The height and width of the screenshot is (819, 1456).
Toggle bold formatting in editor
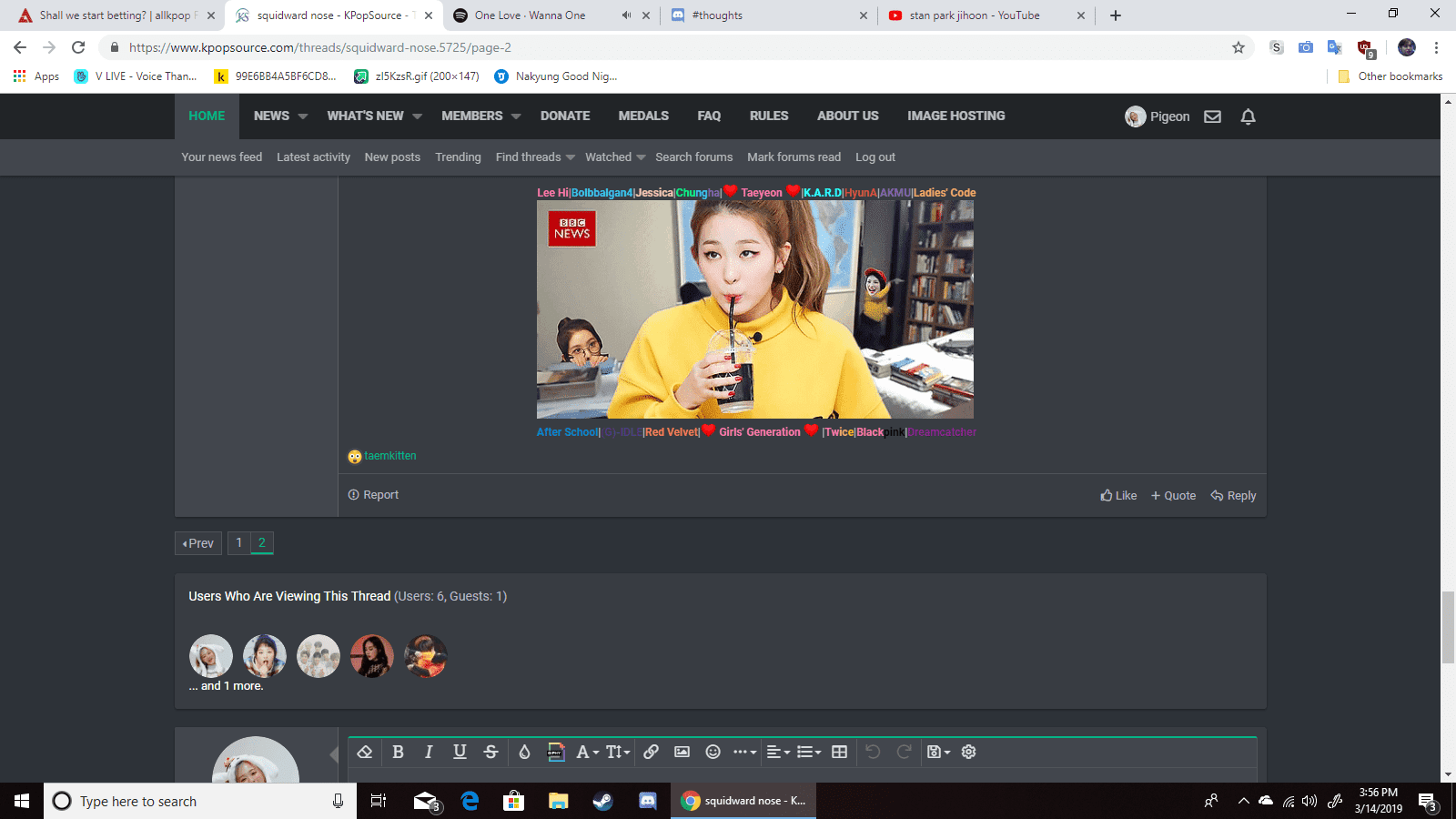398,752
